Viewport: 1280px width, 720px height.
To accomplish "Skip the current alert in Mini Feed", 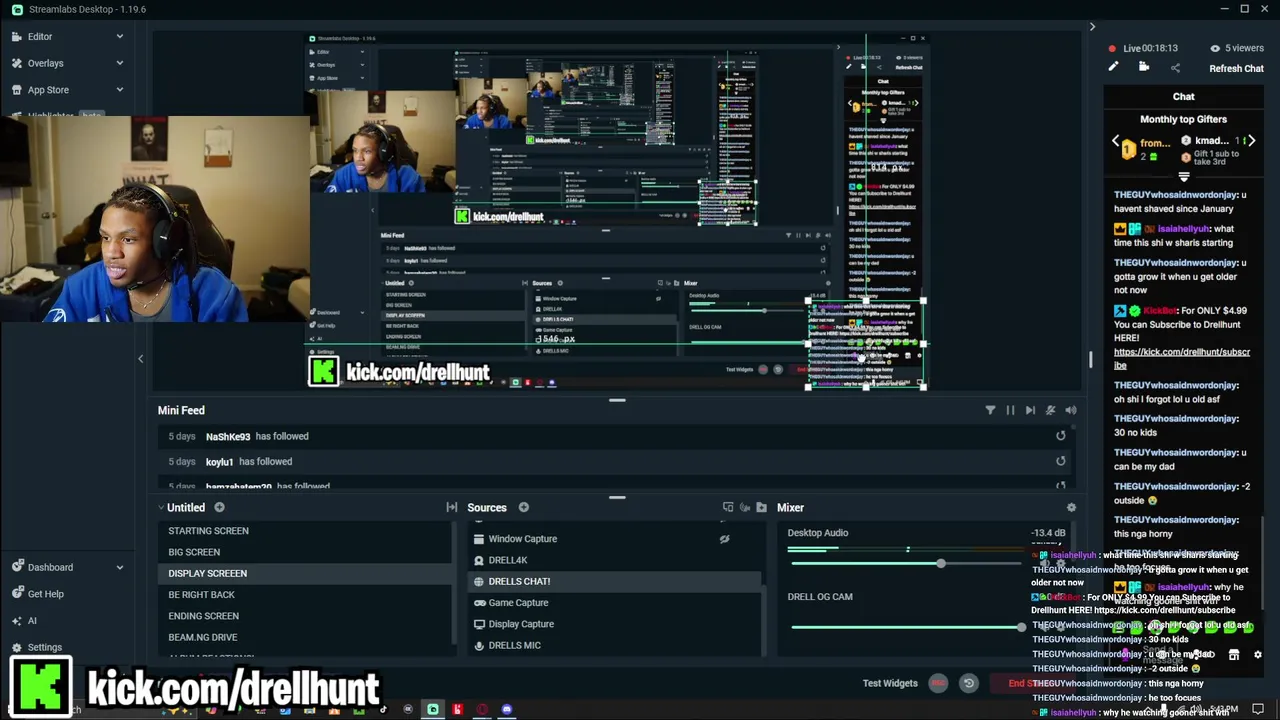I will coord(1030,410).
